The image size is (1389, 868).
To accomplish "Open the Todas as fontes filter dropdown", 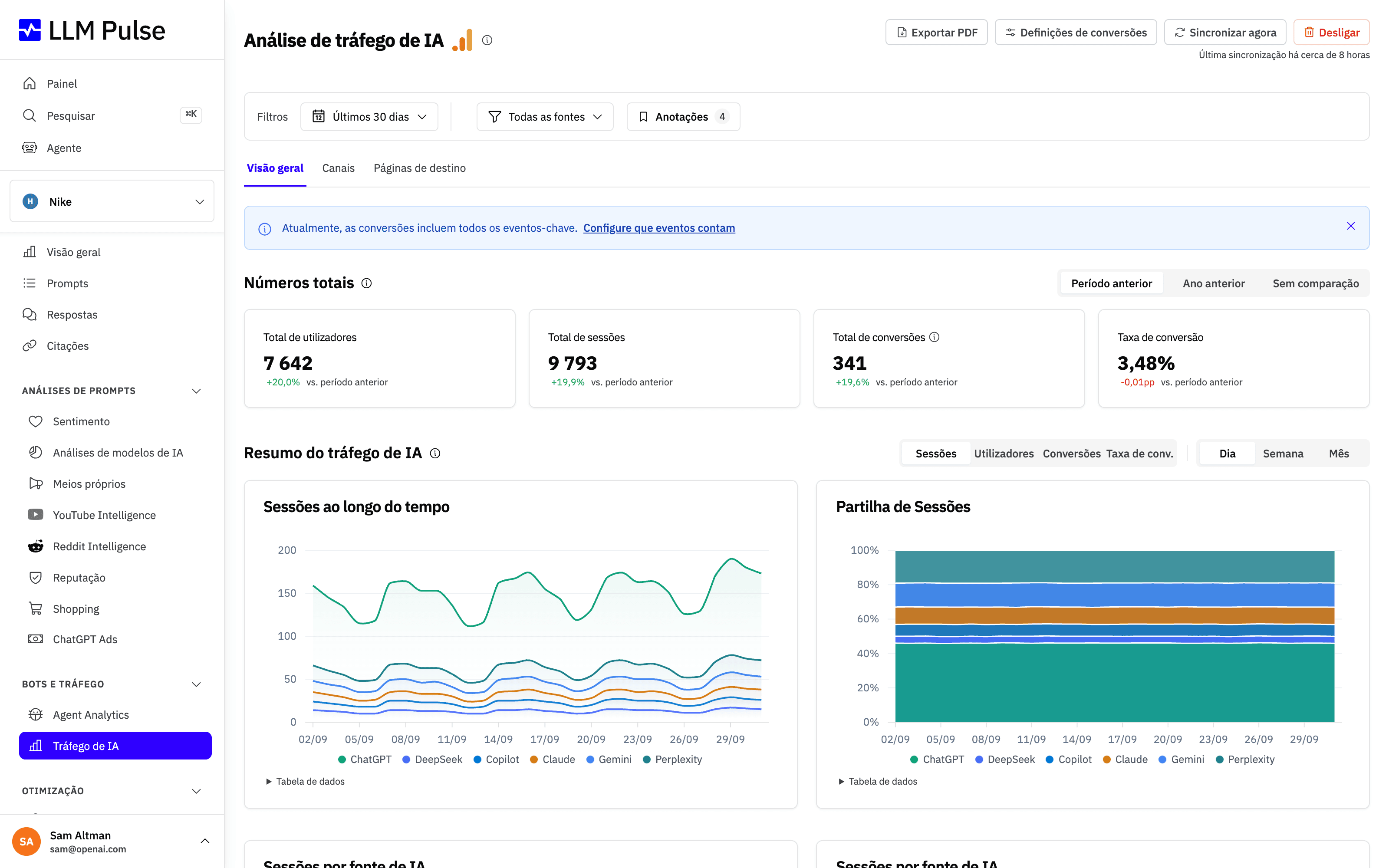I will click(x=545, y=117).
